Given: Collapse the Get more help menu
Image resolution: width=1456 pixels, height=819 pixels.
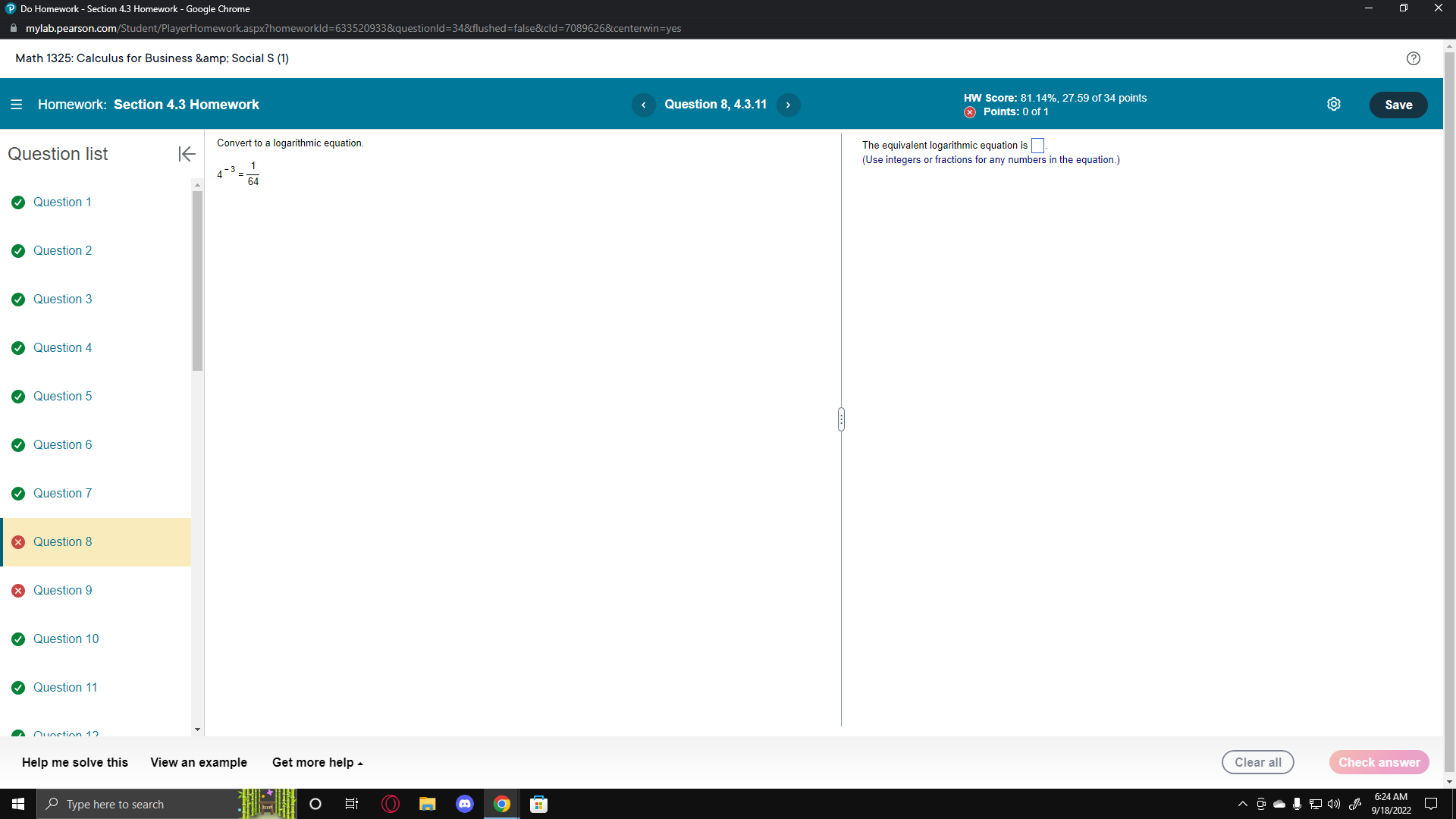Looking at the screenshot, I should click(x=317, y=762).
